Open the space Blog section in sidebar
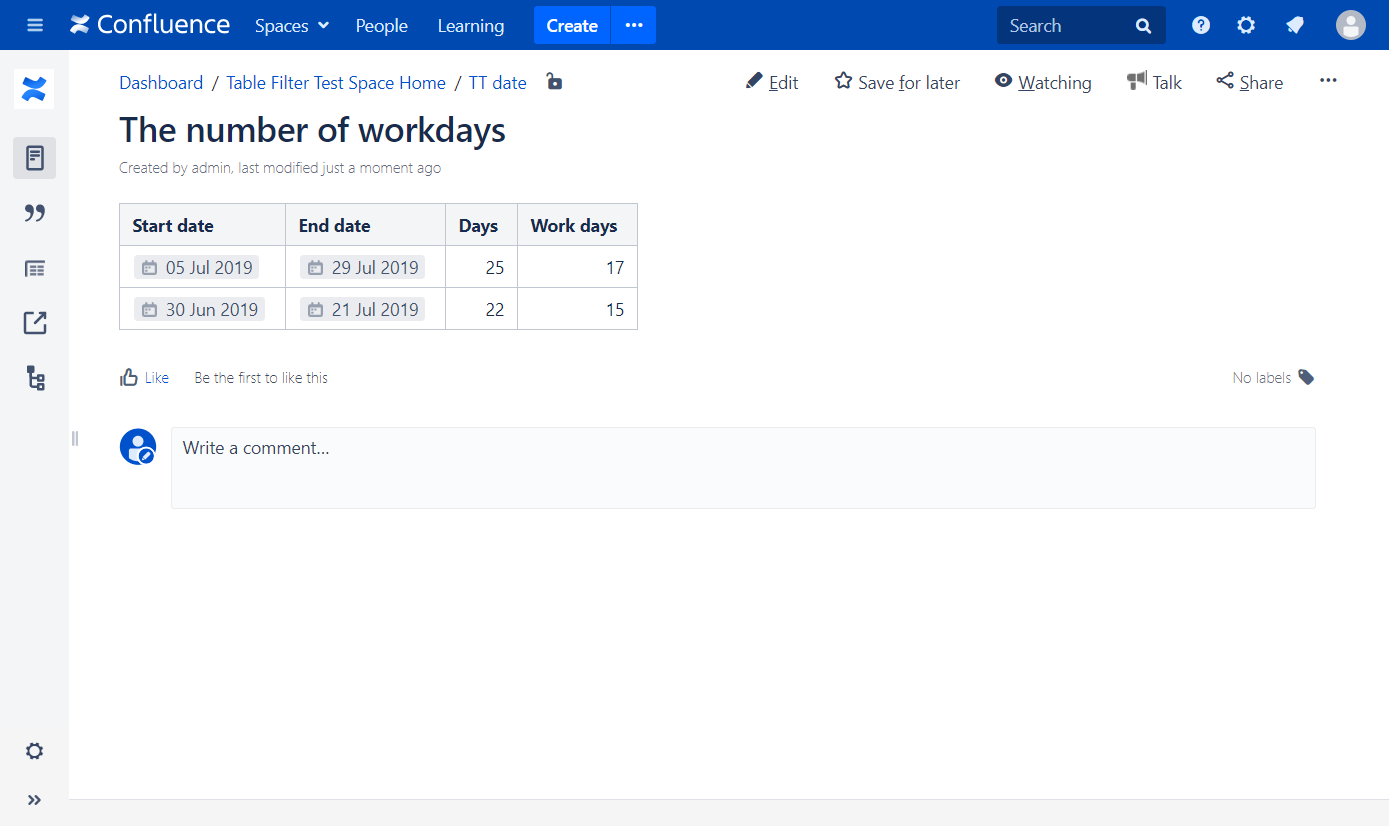This screenshot has height=826, width=1389. 34,213
